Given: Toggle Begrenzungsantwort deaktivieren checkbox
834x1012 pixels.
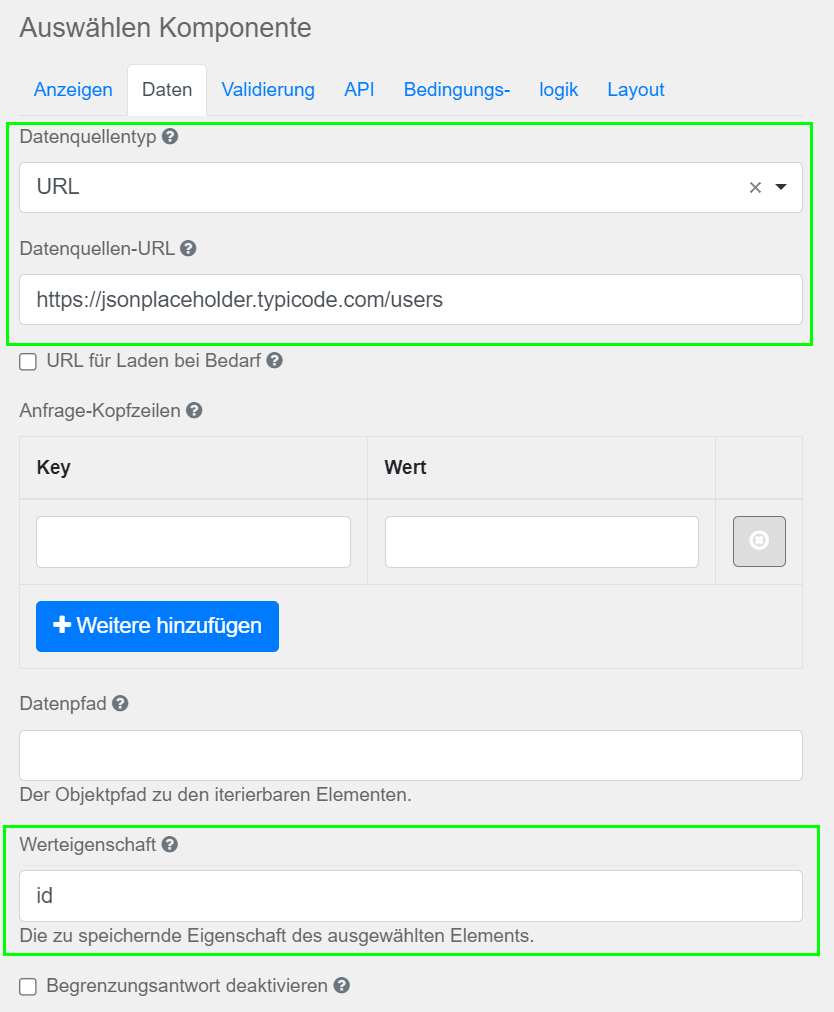Looking at the screenshot, I should tap(28, 986).
